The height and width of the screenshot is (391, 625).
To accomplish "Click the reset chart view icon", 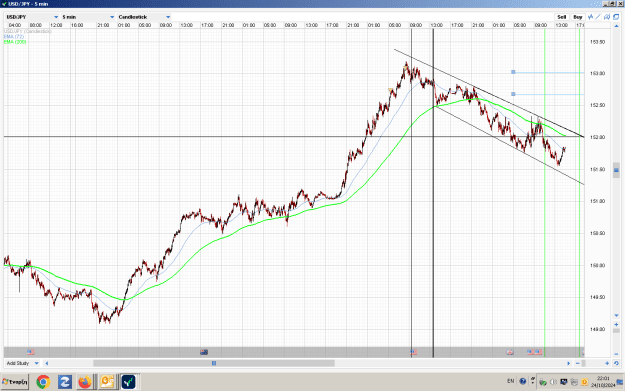I will pyautogui.click(x=616, y=363).
